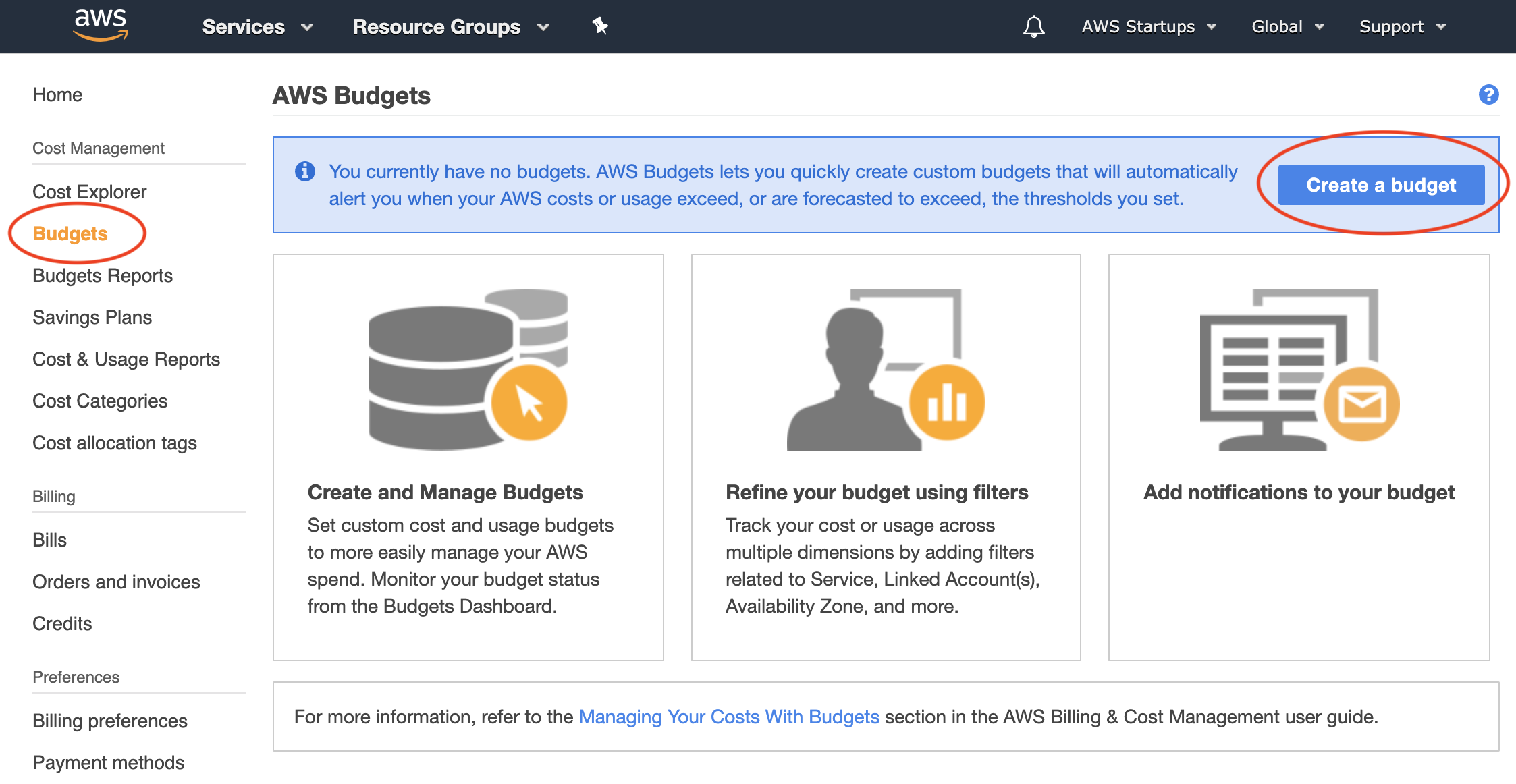Go to Savings Plans page

tap(92, 317)
